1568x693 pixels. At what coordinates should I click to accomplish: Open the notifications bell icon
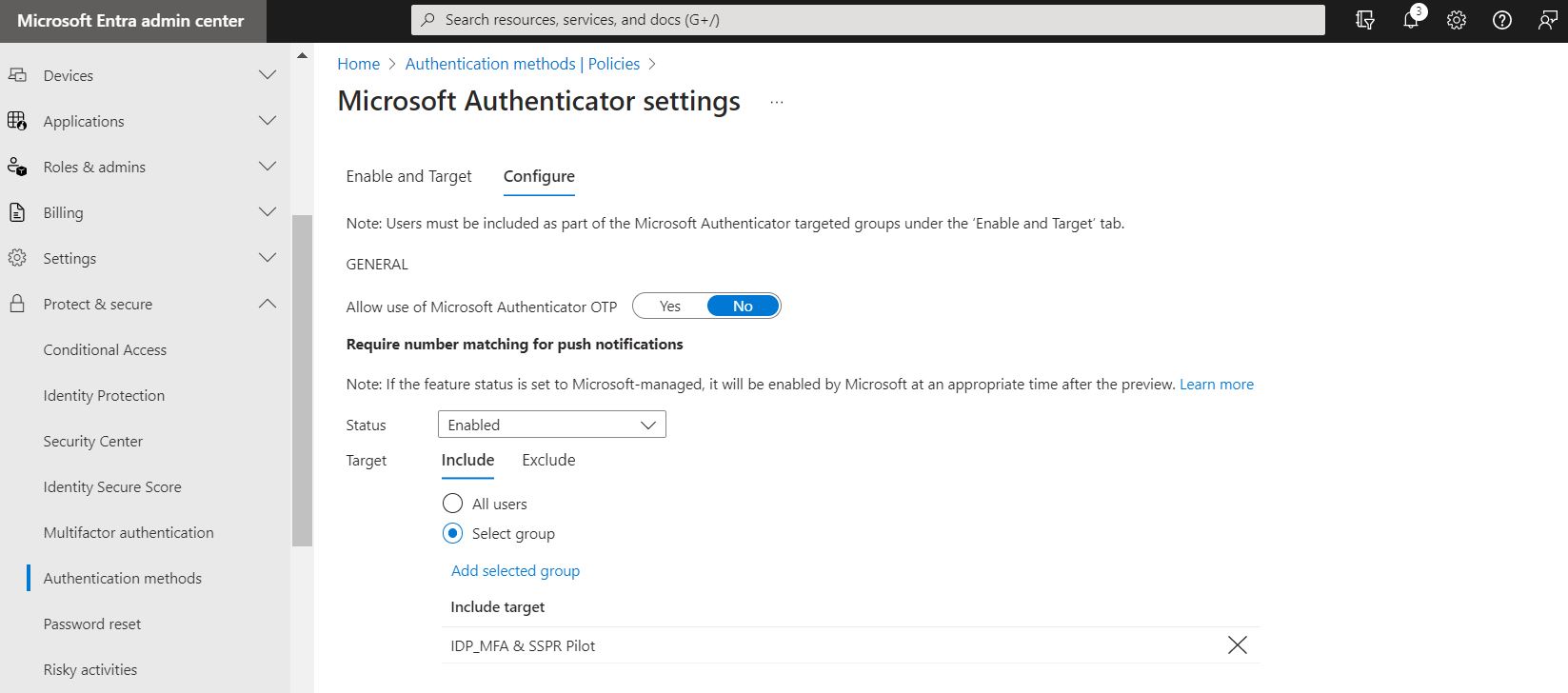click(x=1411, y=20)
